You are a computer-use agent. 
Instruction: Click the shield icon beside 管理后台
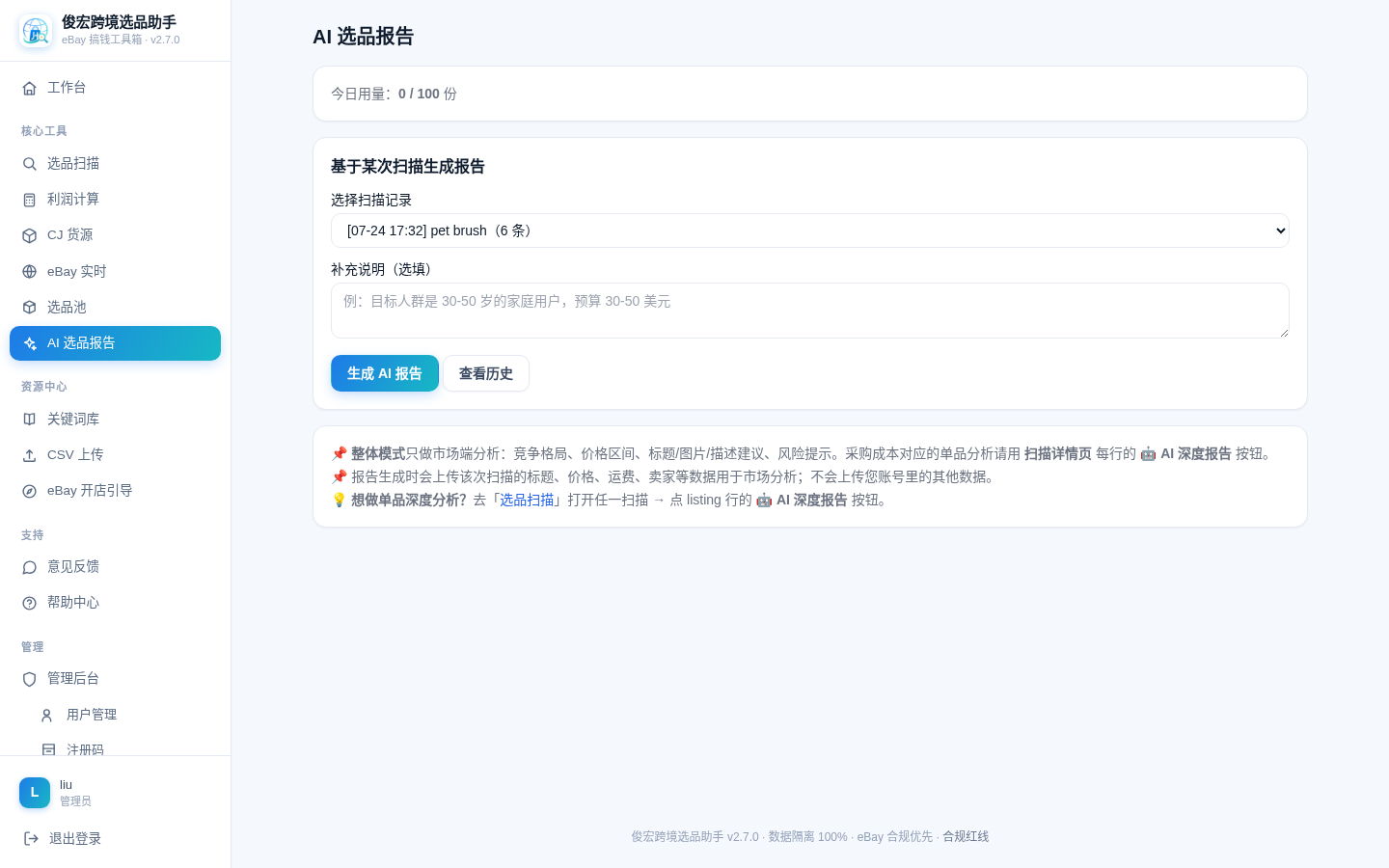pyautogui.click(x=29, y=679)
